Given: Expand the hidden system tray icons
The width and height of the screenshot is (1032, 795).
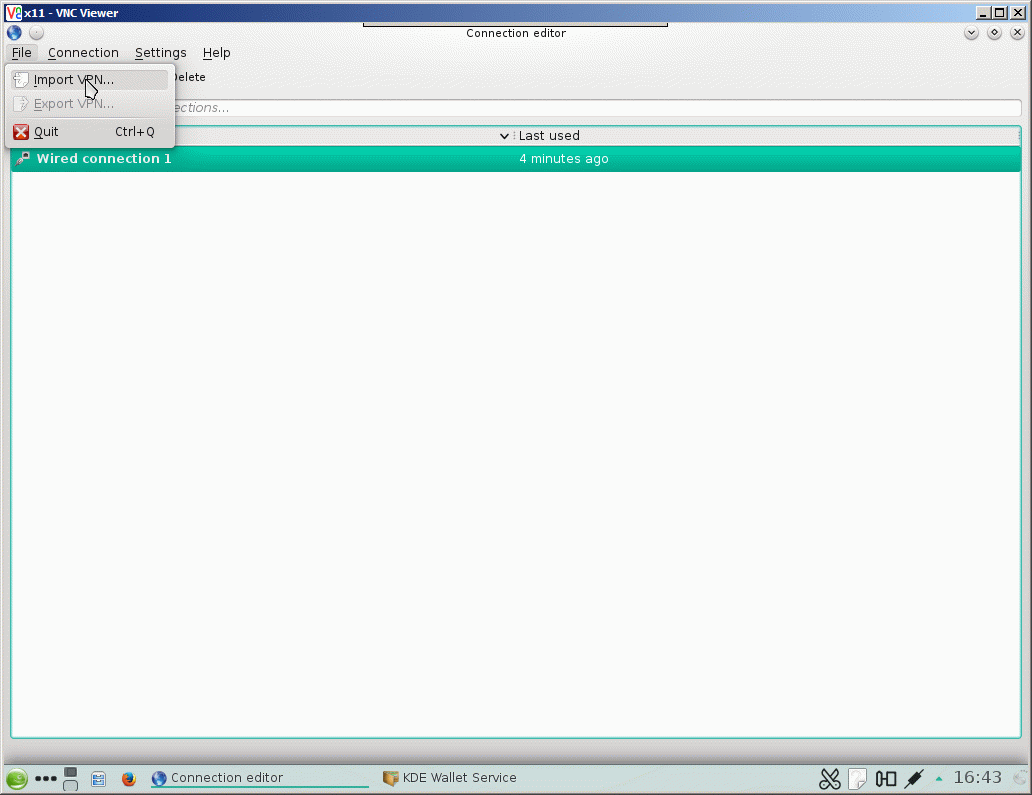Looking at the screenshot, I should pyautogui.click(x=939, y=779).
